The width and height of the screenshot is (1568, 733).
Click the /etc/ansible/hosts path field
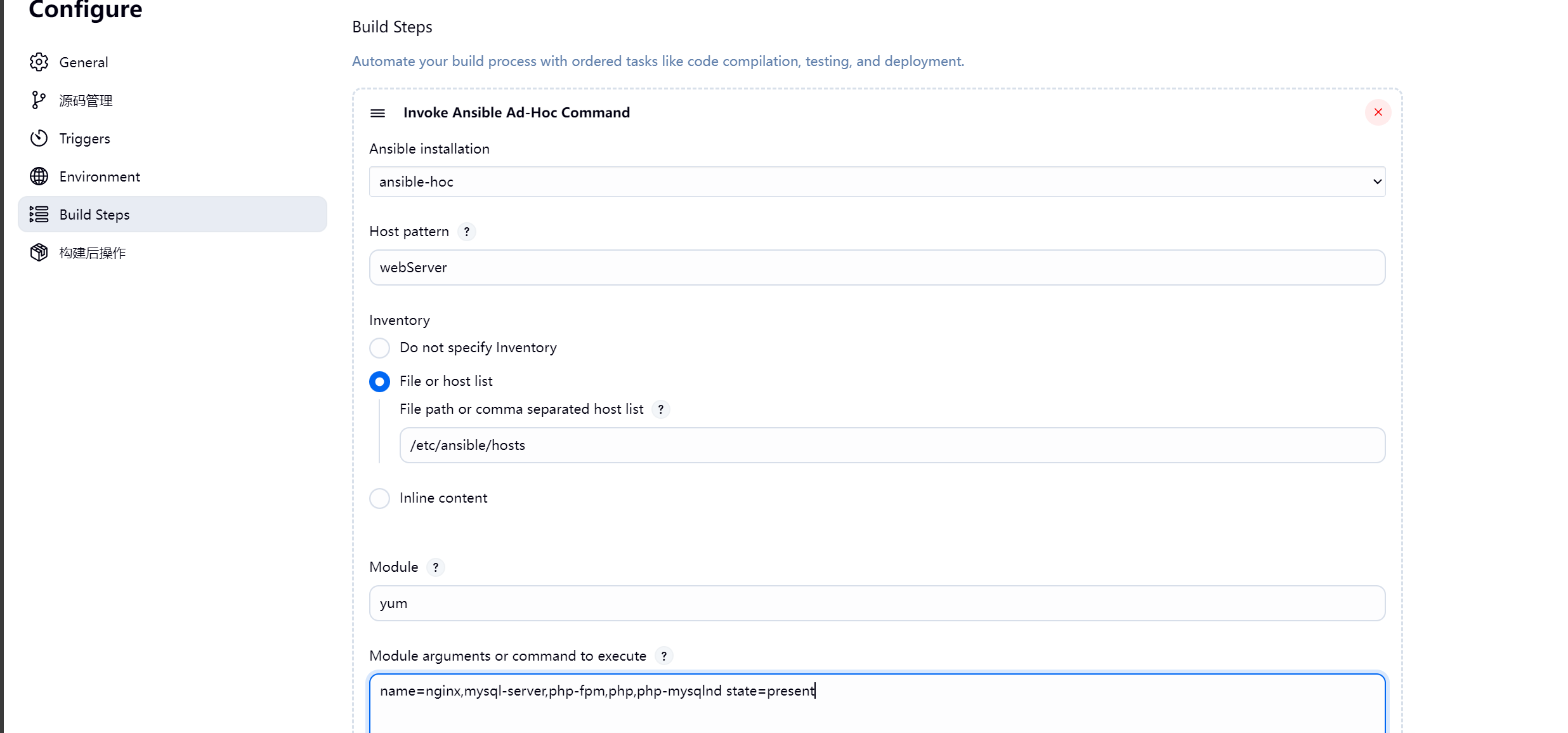(x=892, y=445)
